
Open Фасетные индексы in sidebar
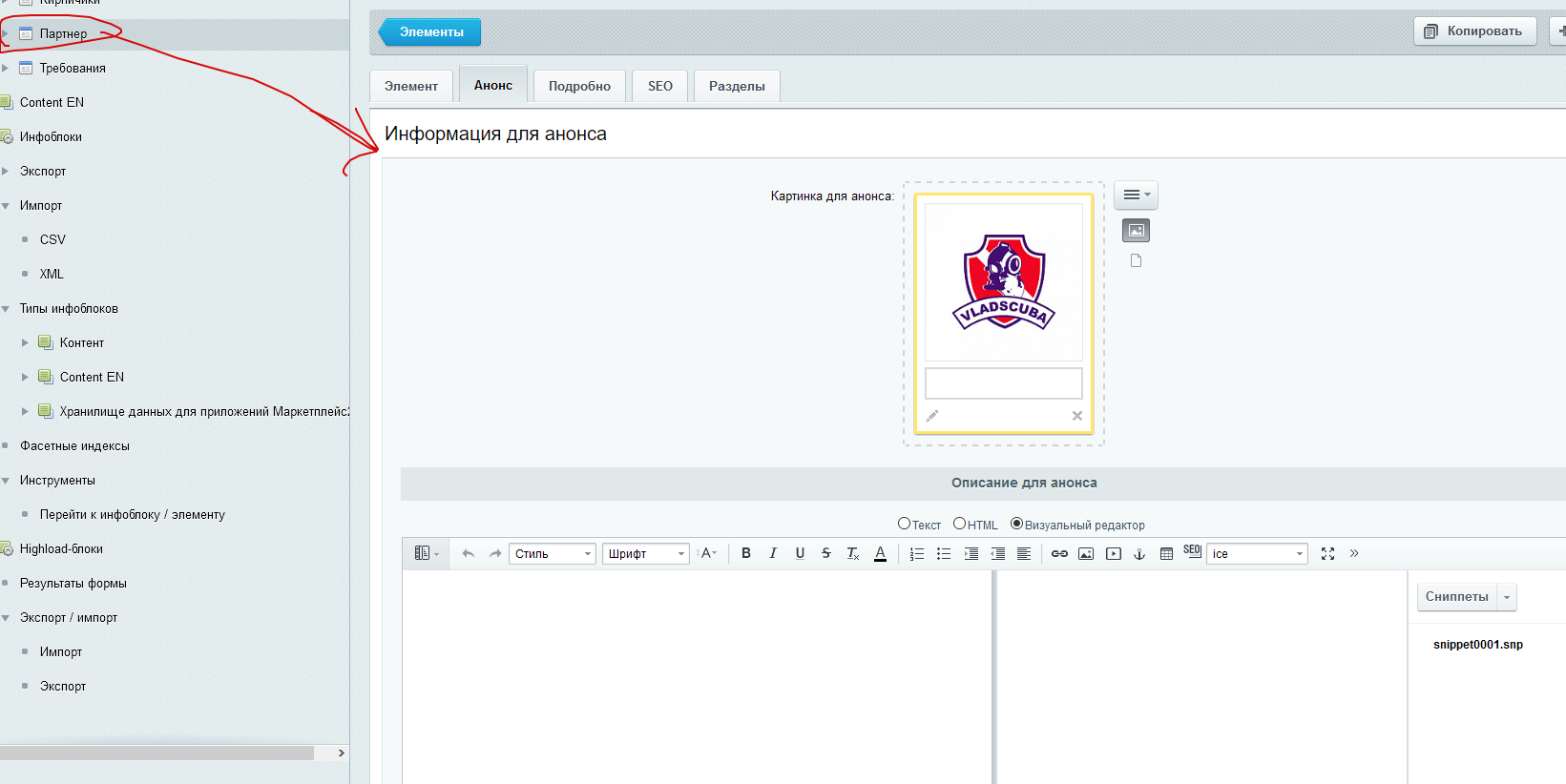tap(74, 445)
